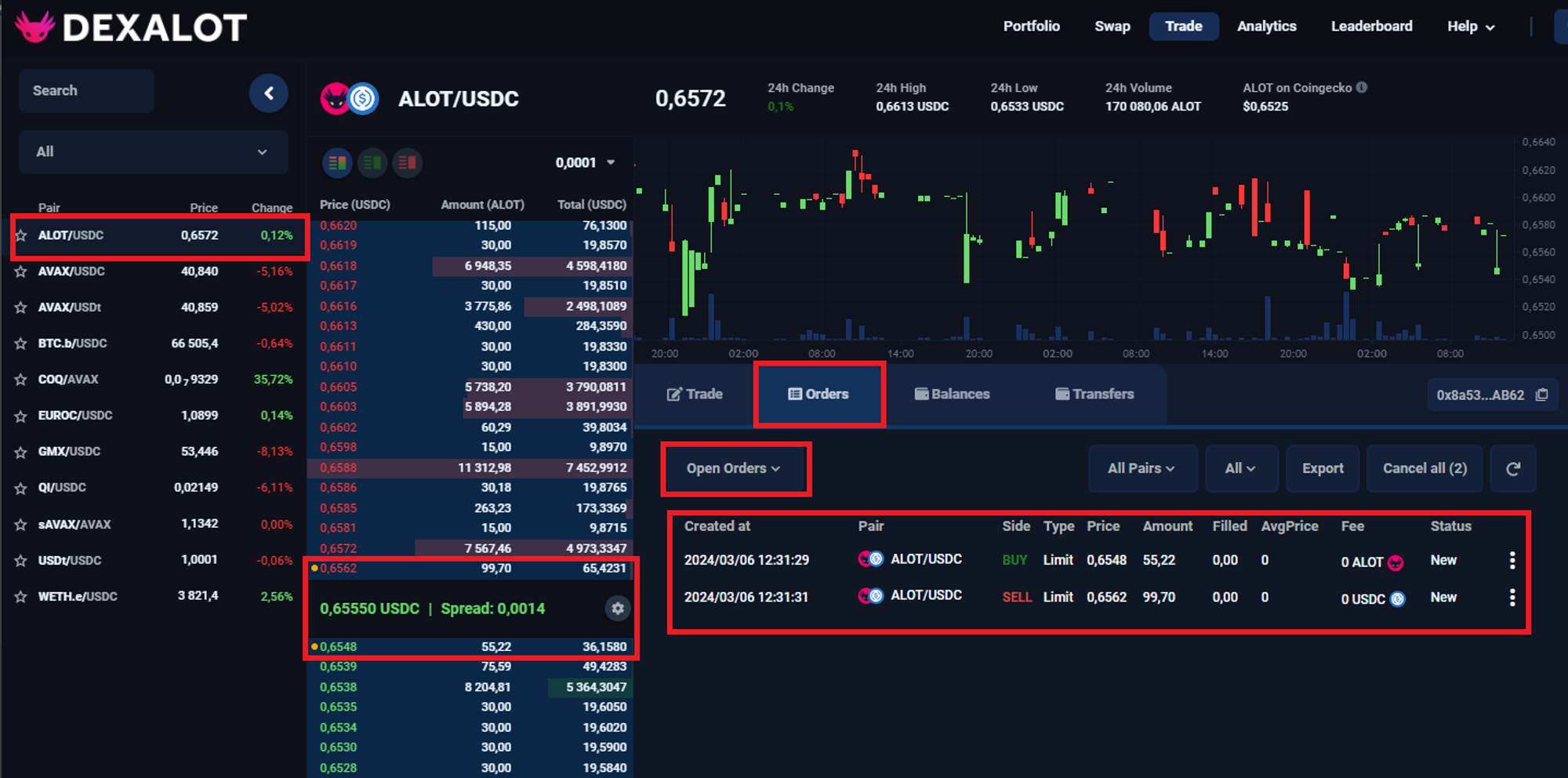Open the Portfolio page
This screenshot has height=778, width=1568.
tap(1031, 27)
